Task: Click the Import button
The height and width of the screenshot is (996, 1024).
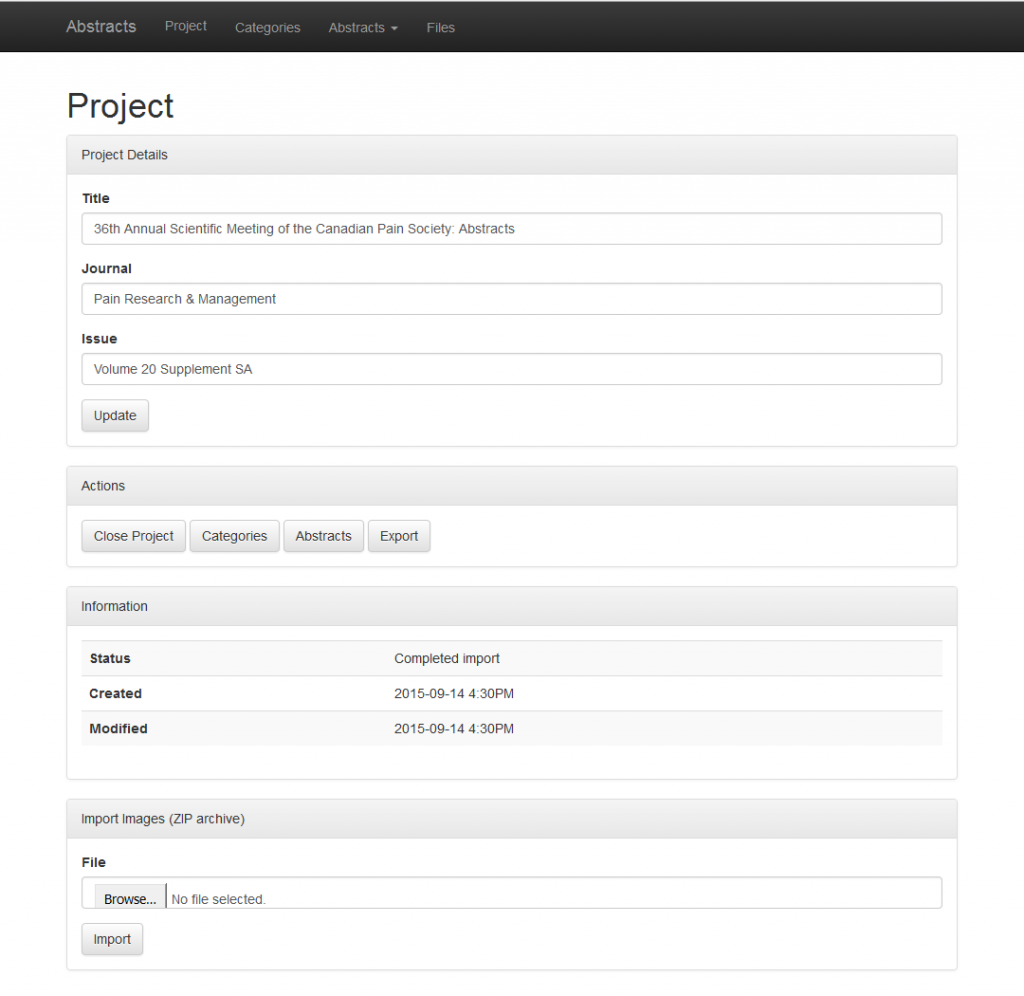Action: (x=112, y=939)
